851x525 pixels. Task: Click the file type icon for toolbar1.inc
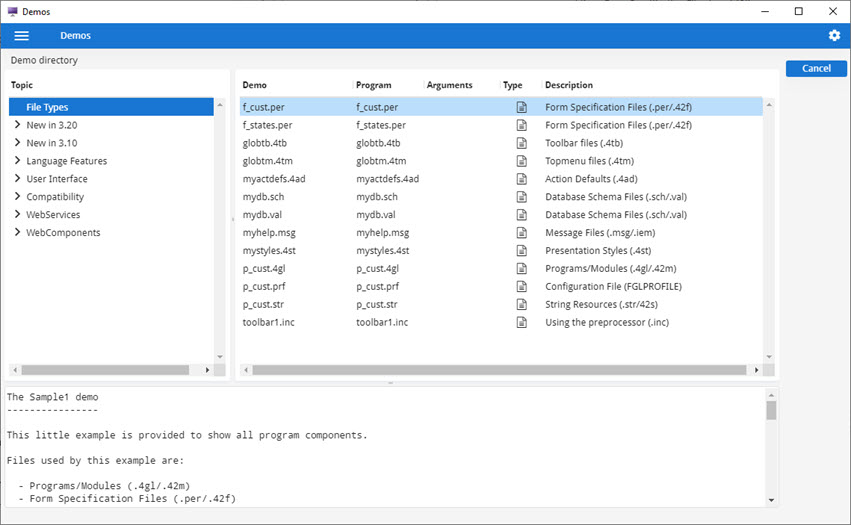(x=522, y=322)
